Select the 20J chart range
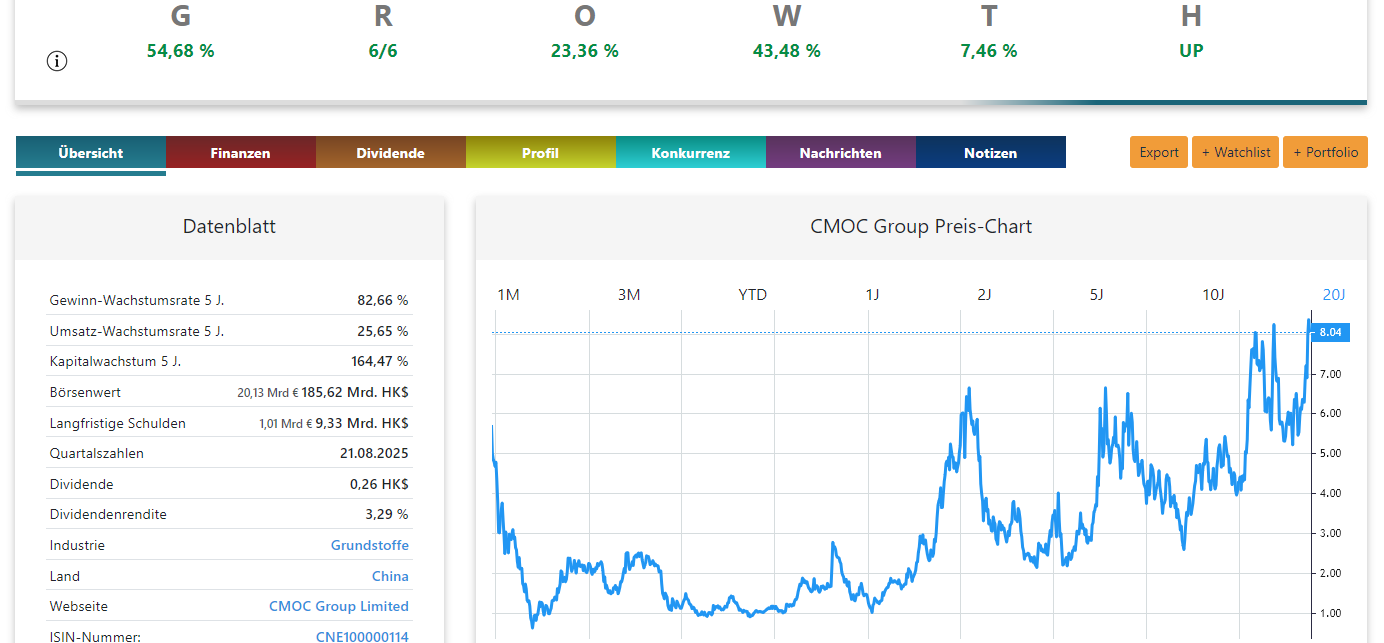The image size is (1384, 643). click(x=1334, y=294)
